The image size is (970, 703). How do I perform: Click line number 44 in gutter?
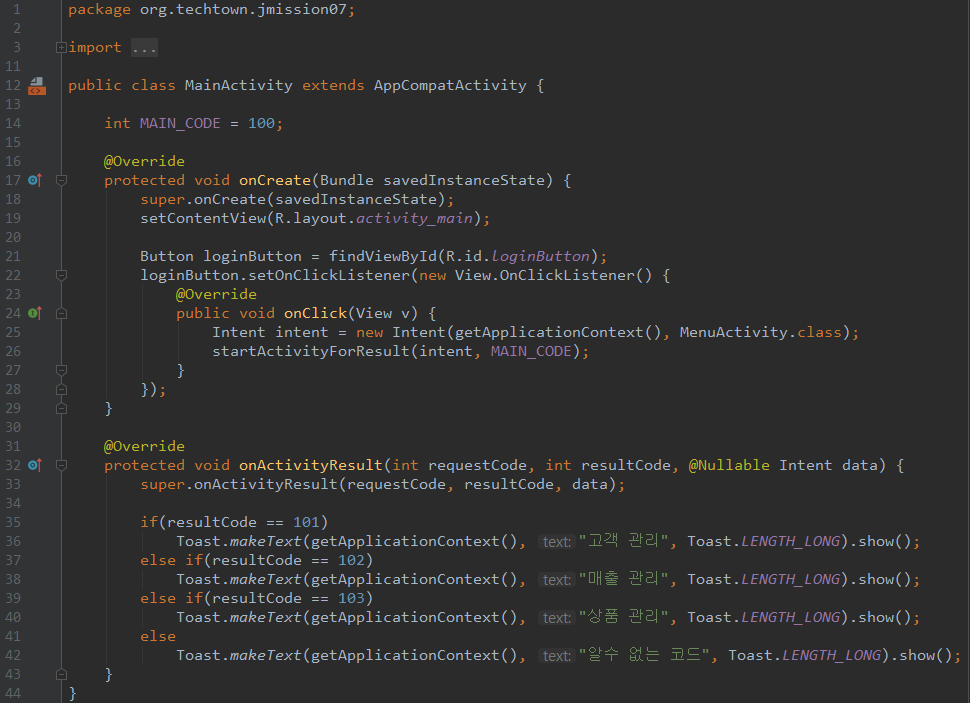tap(13, 693)
